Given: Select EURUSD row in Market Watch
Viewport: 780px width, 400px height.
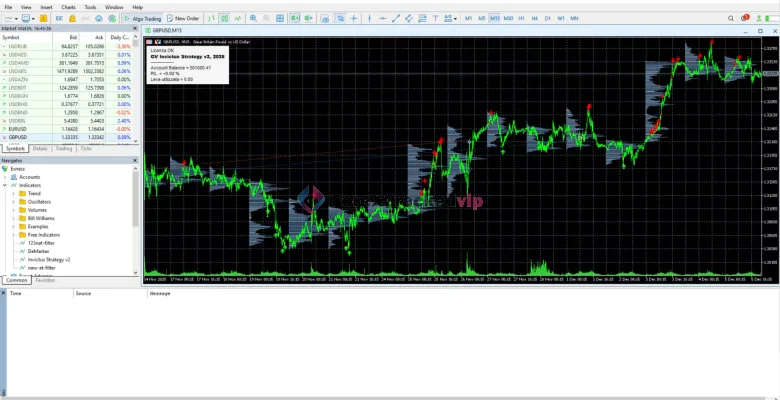Looking at the screenshot, I should 67,129.
